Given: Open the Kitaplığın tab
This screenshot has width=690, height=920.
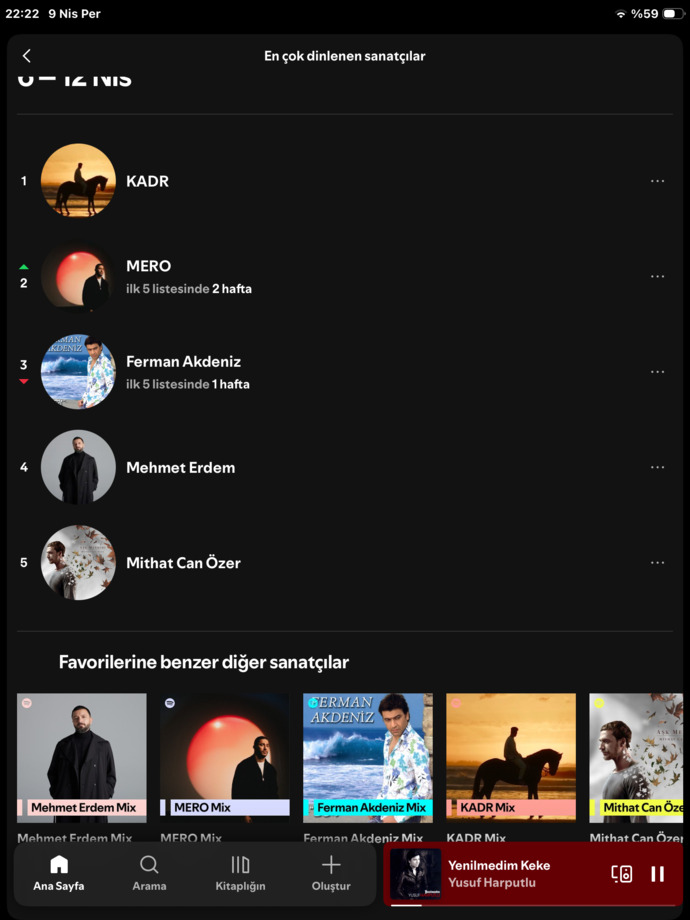Looking at the screenshot, I should pyautogui.click(x=240, y=873).
